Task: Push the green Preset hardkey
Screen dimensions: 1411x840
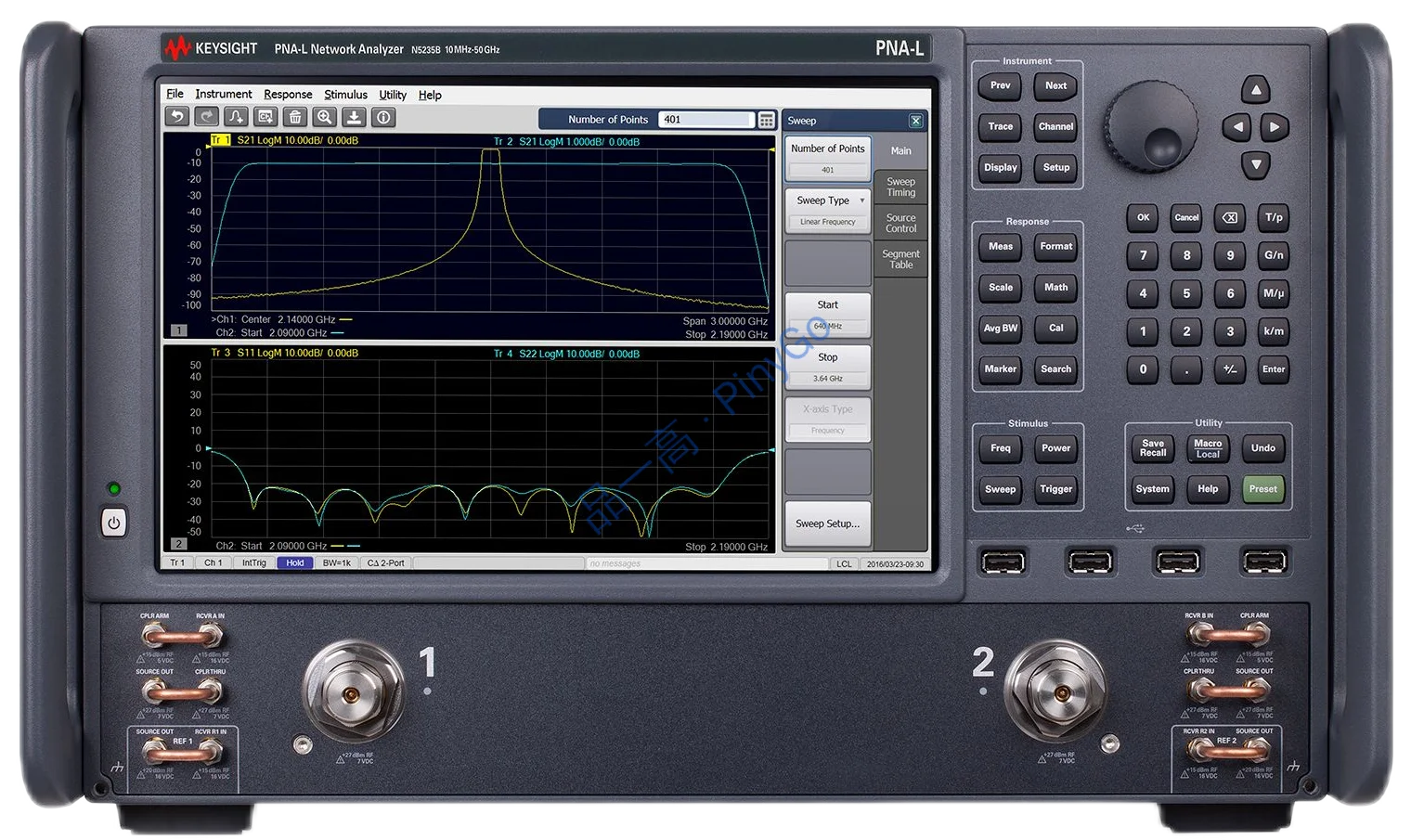Action: coord(1263,489)
